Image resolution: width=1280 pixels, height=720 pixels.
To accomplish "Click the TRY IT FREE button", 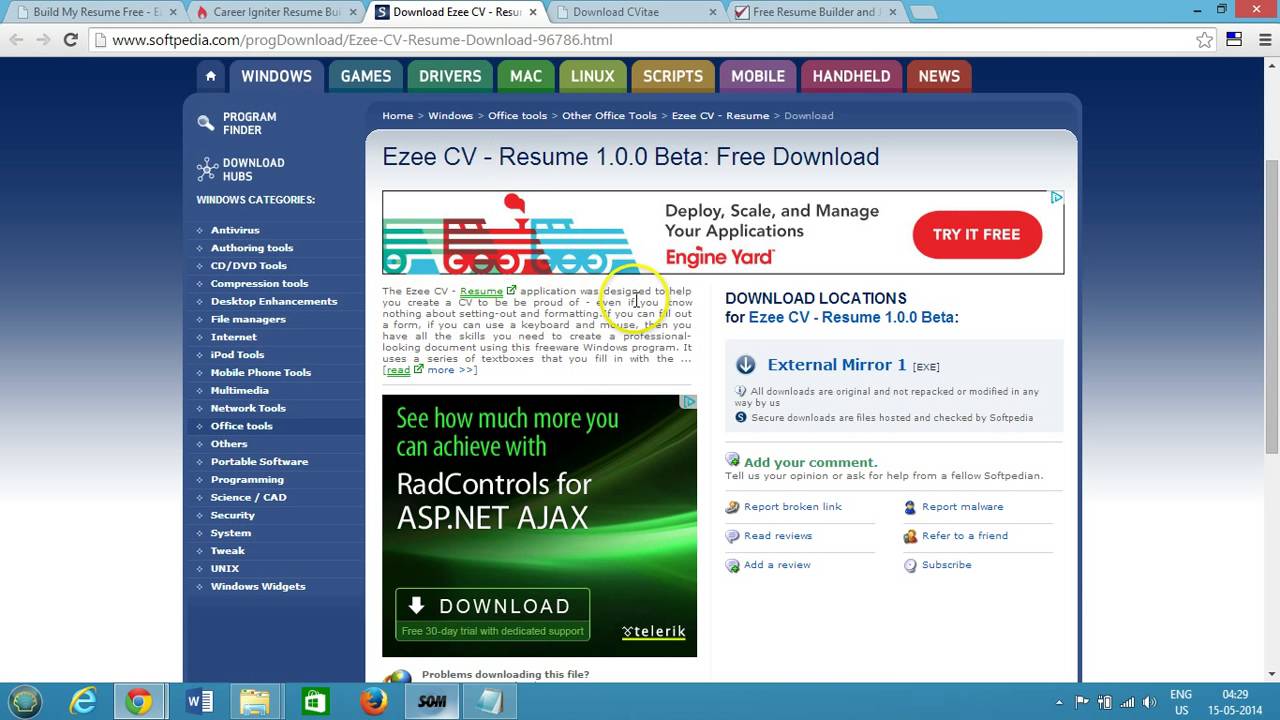I will [x=977, y=235].
